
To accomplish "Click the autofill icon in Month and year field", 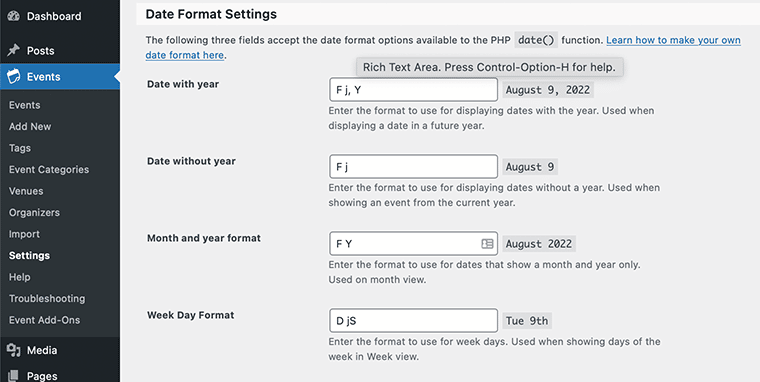I will (487, 243).
